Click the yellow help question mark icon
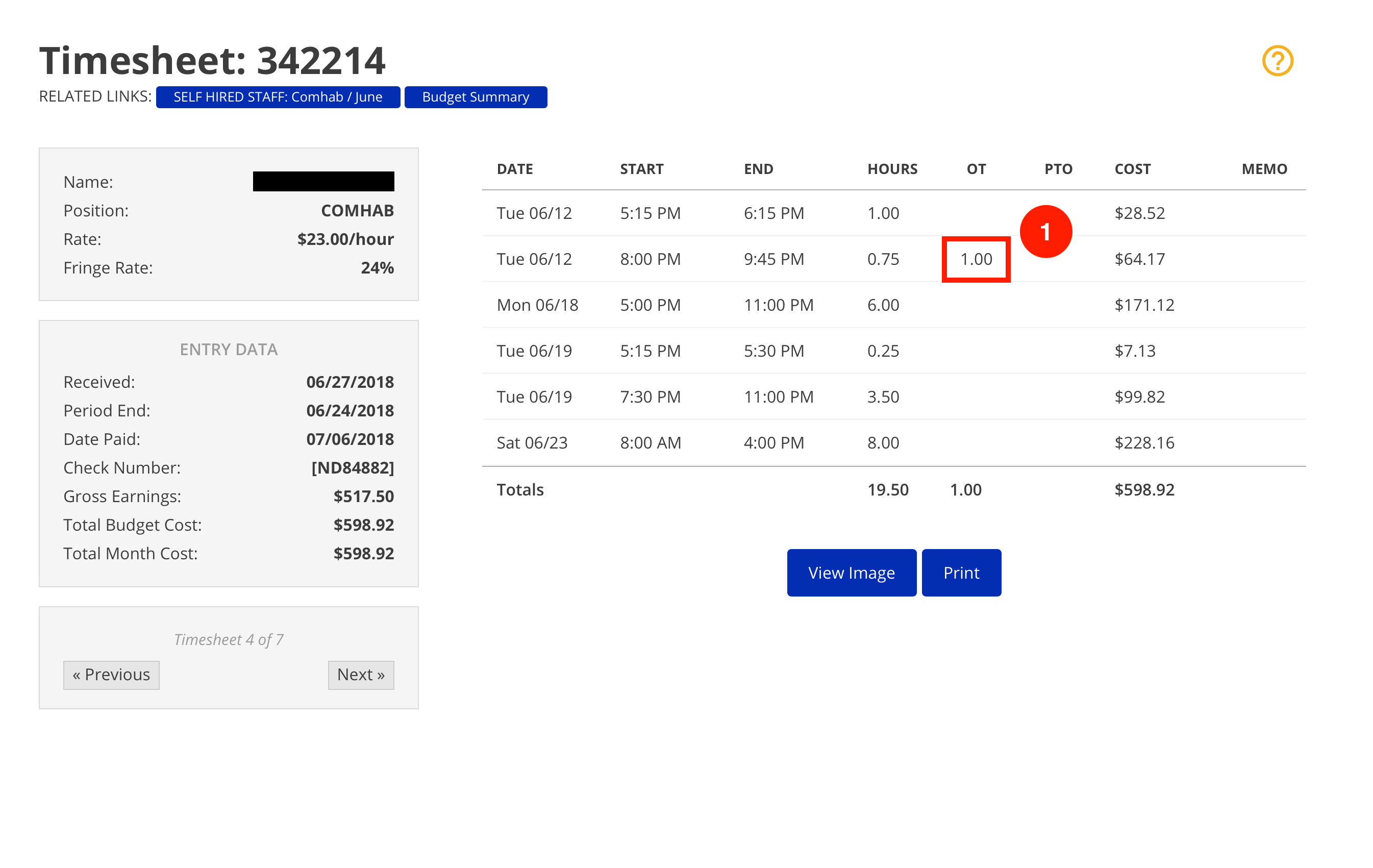This screenshot has width=1373, height=868. pyautogui.click(x=1277, y=60)
